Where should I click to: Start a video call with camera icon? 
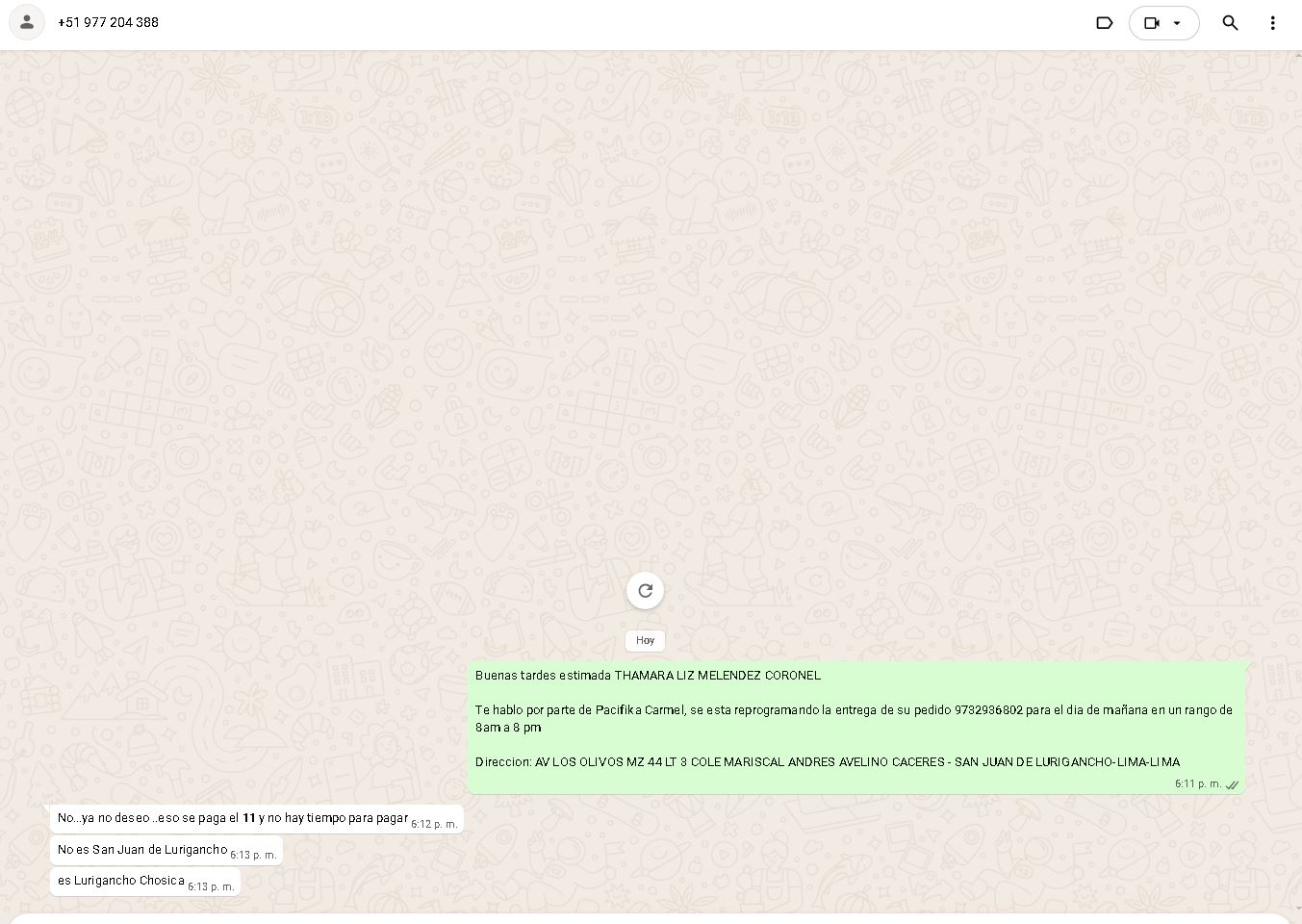(x=1152, y=23)
